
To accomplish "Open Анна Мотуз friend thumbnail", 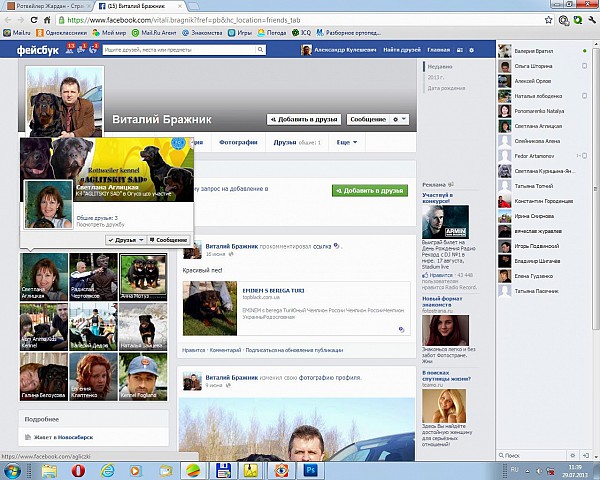I will pos(143,277).
